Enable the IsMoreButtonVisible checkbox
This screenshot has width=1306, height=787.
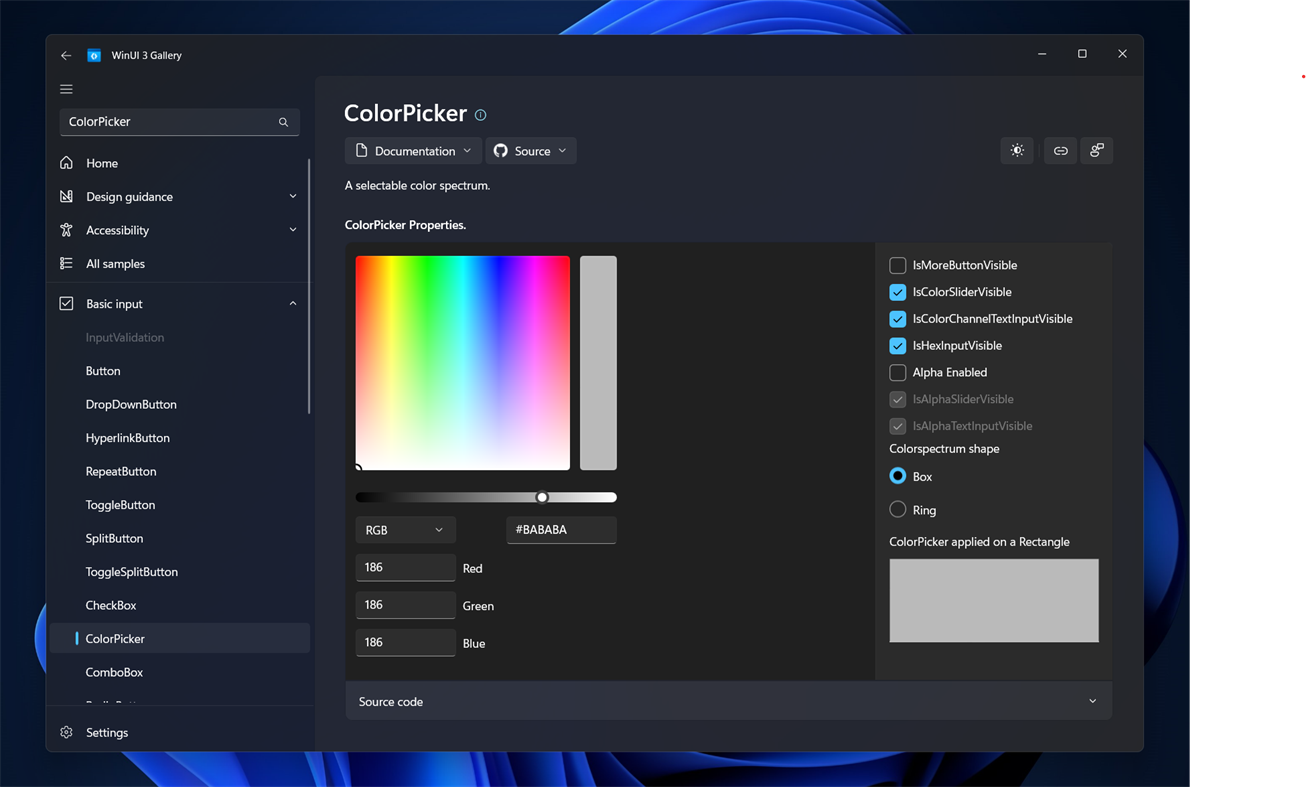click(x=897, y=265)
